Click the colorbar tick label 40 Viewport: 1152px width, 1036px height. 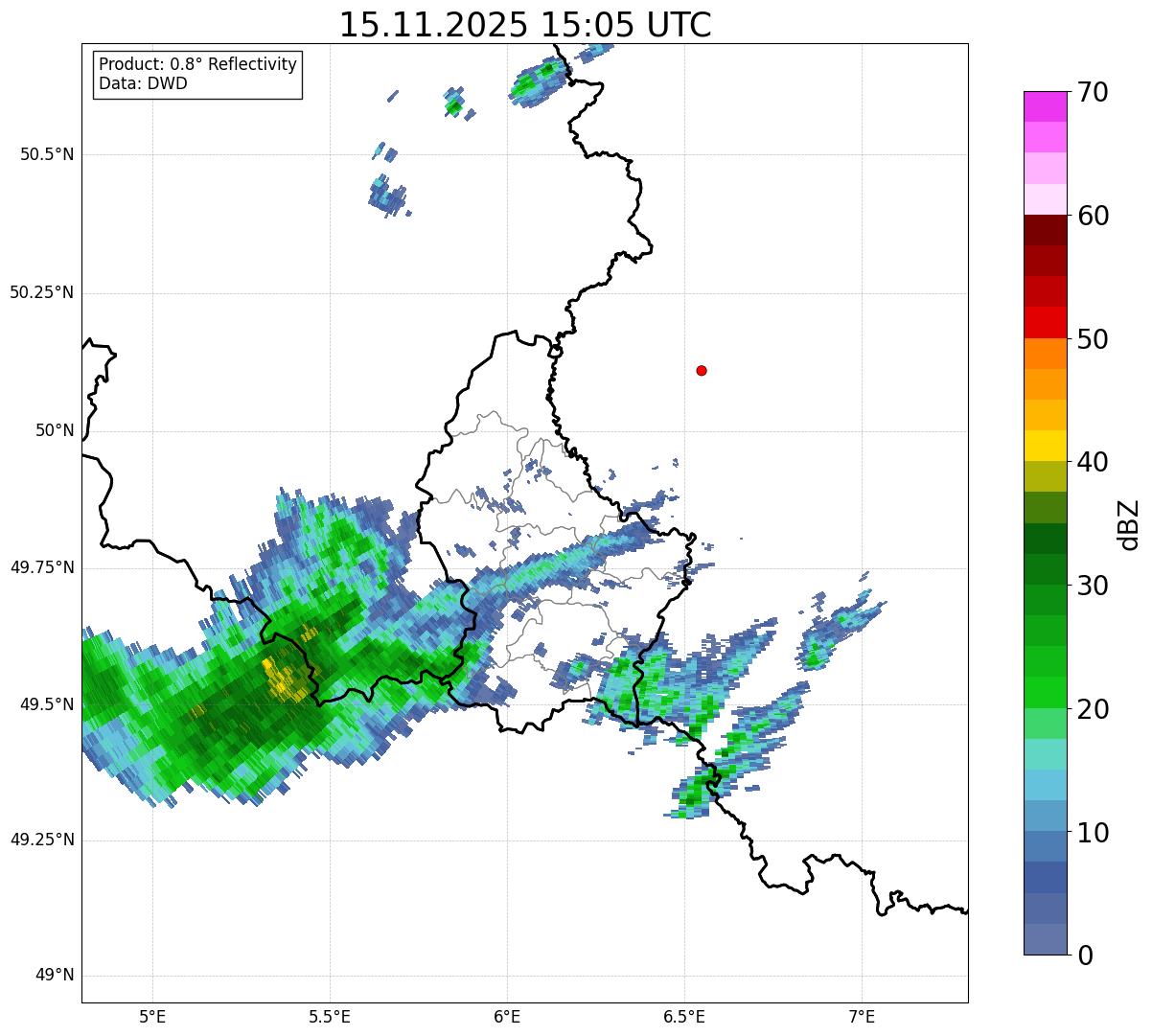[x=1094, y=462]
